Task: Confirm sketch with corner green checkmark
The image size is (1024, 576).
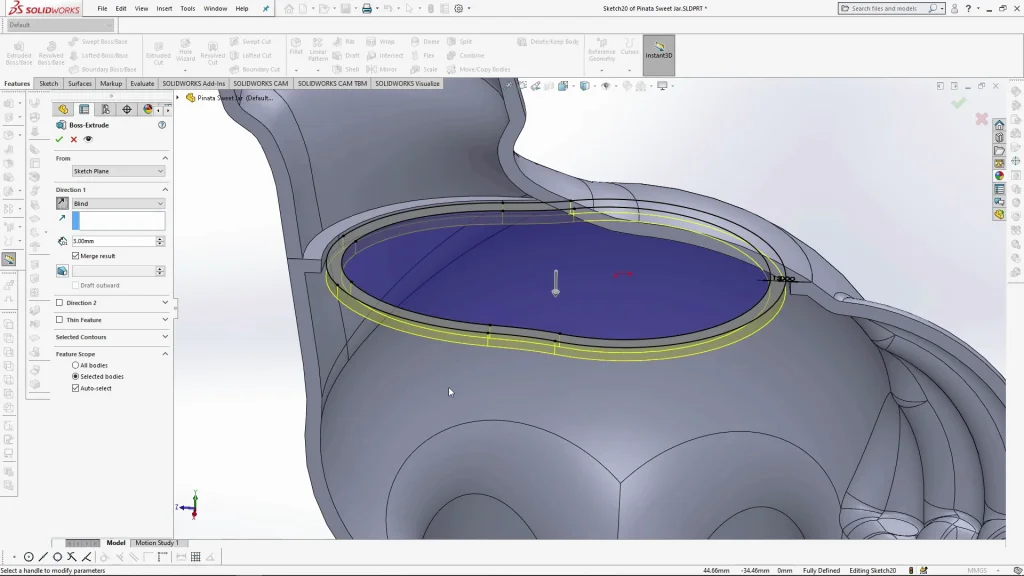Action: pos(958,103)
